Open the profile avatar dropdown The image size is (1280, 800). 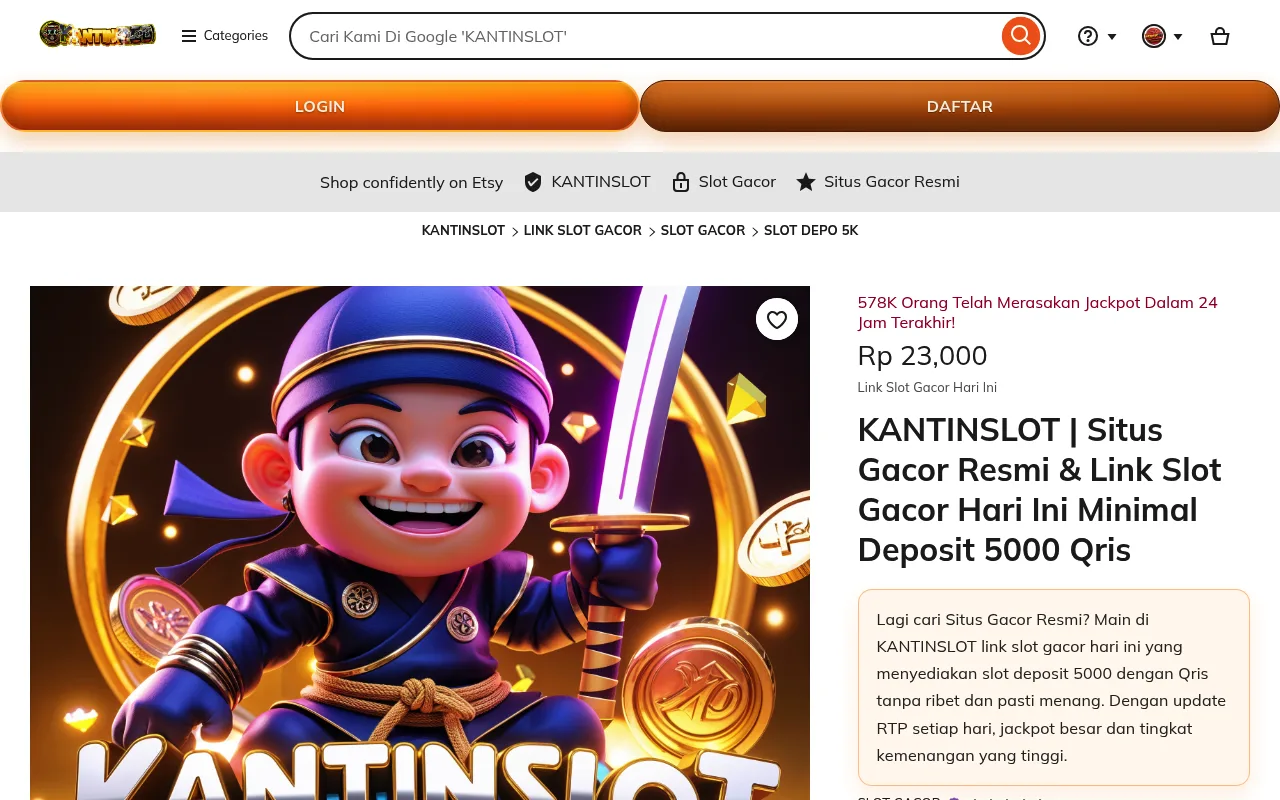(1163, 36)
